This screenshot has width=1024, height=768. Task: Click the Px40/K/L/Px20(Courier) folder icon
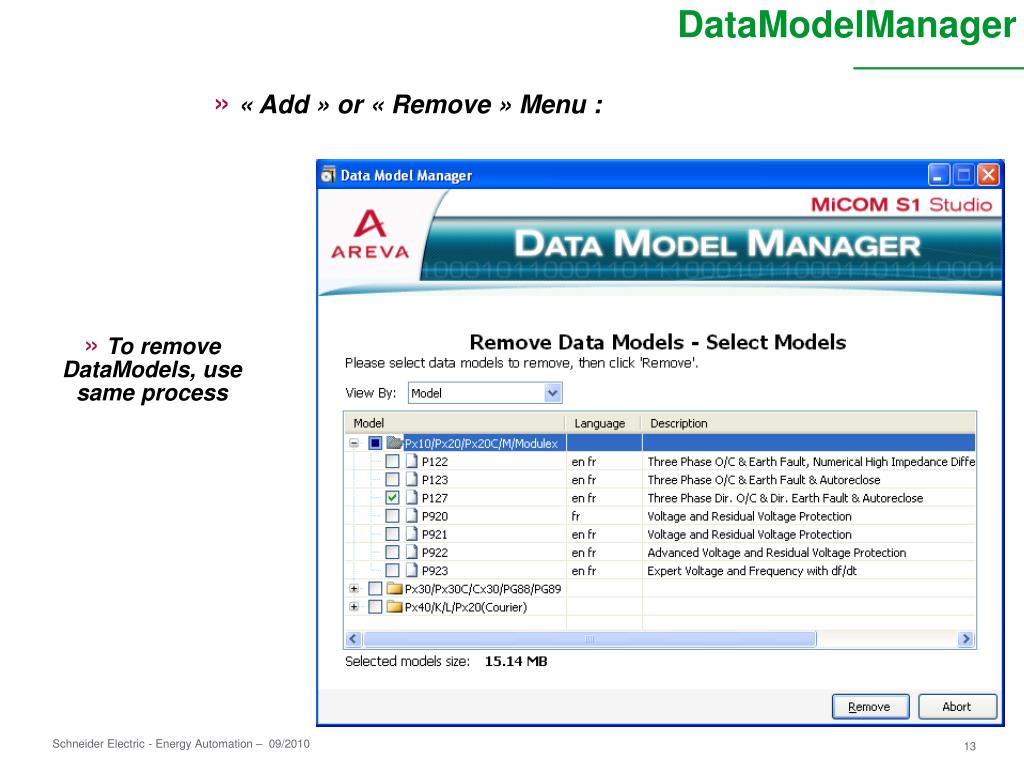[x=394, y=607]
